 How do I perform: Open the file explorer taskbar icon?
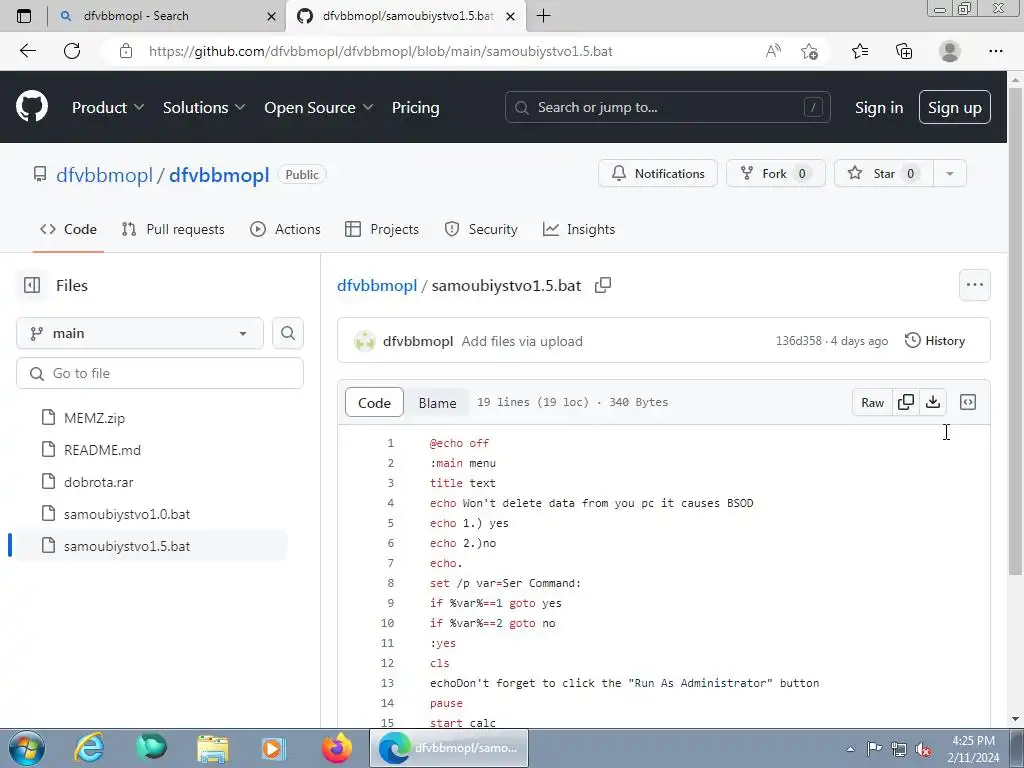pos(213,748)
